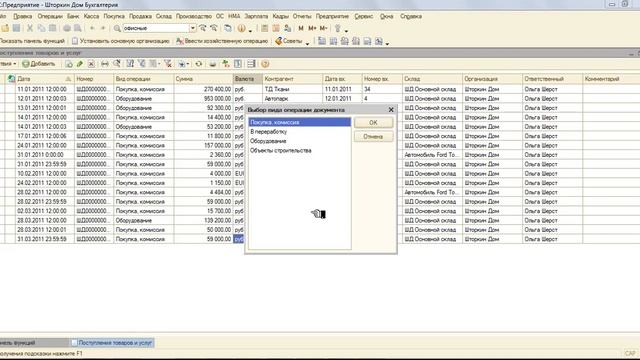Switch to Поступление товаров и услуг bottom tab

pos(112,343)
